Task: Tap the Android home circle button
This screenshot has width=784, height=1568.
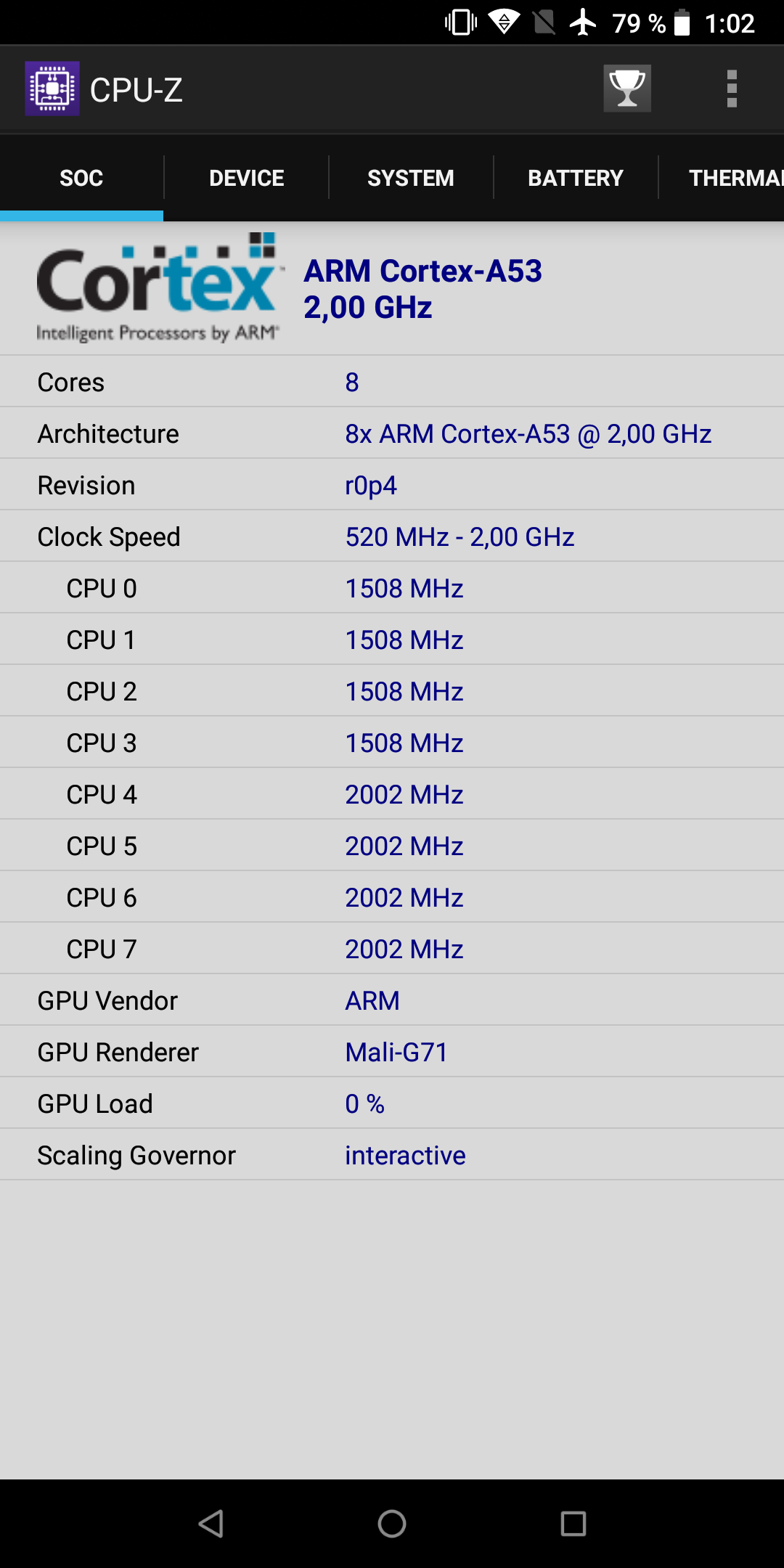Action: pos(392,1523)
